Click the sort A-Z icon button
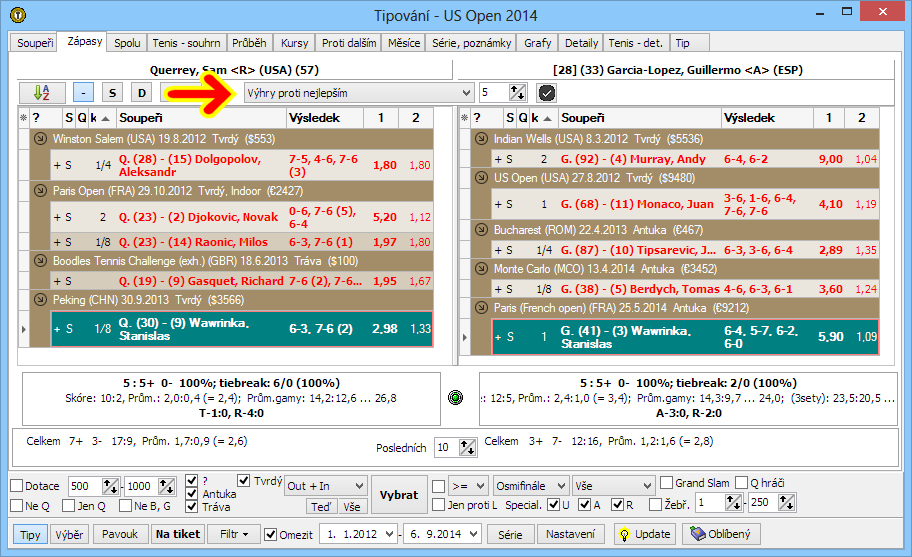Screen dimensions: 912x557 tap(42, 92)
